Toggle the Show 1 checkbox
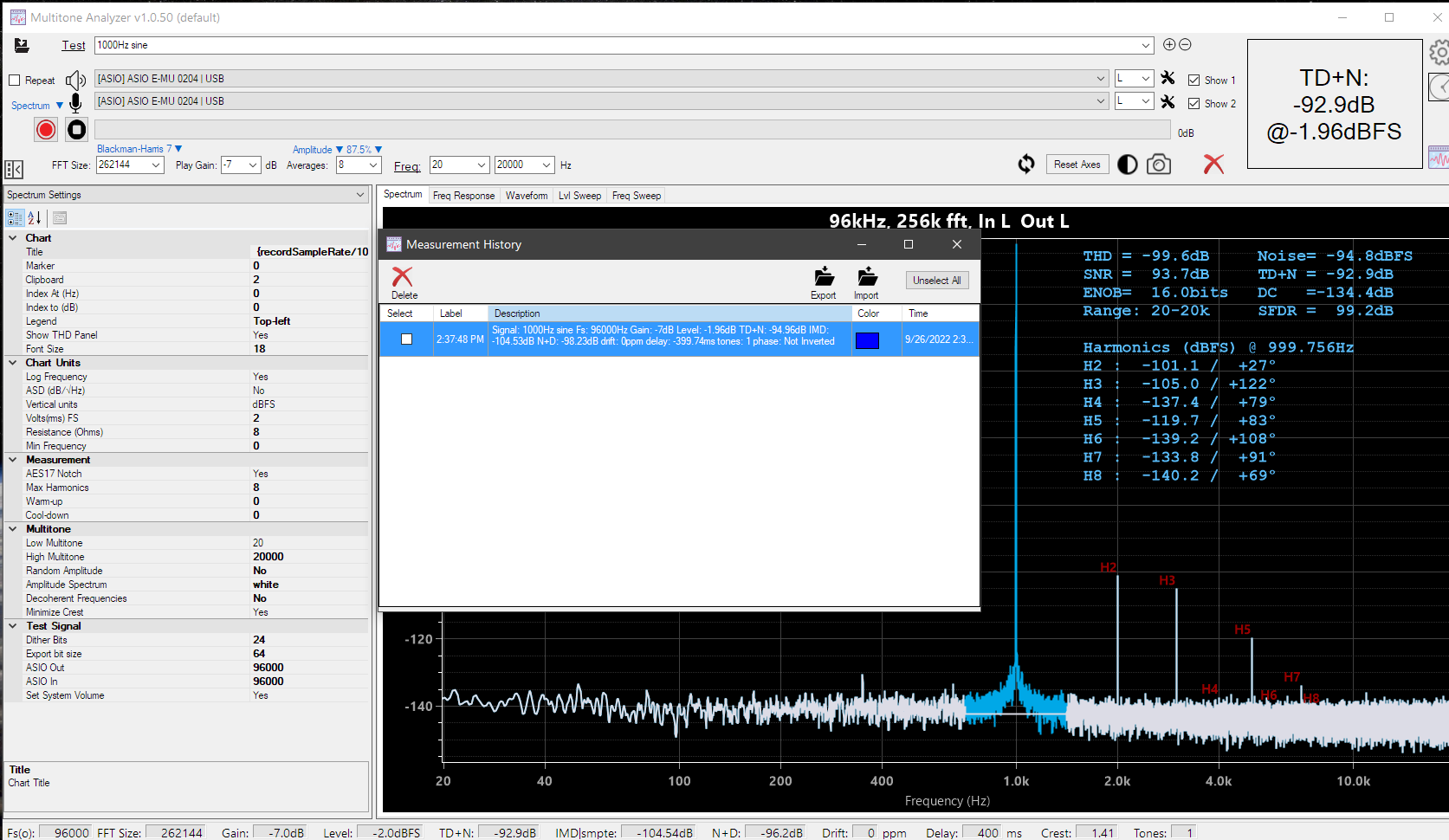This screenshot has width=1449, height=840. coord(1193,80)
